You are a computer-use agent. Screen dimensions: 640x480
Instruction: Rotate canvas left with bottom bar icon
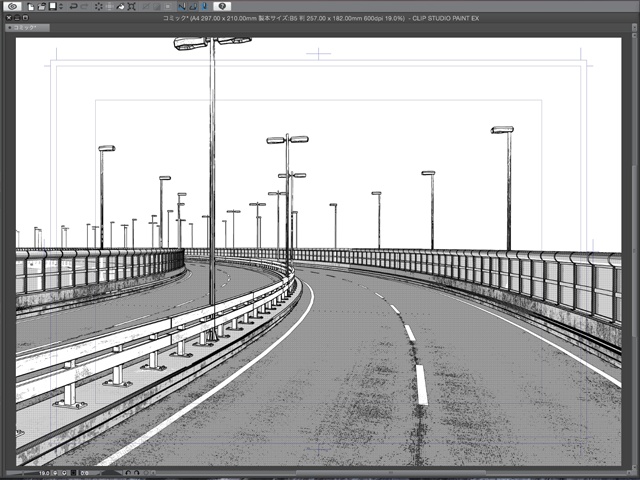tap(128, 473)
